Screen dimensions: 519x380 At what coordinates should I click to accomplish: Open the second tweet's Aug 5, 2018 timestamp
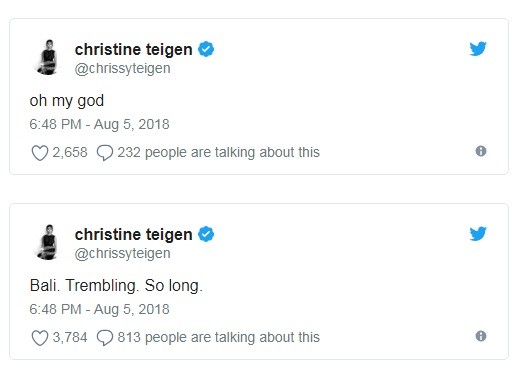click(x=132, y=309)
